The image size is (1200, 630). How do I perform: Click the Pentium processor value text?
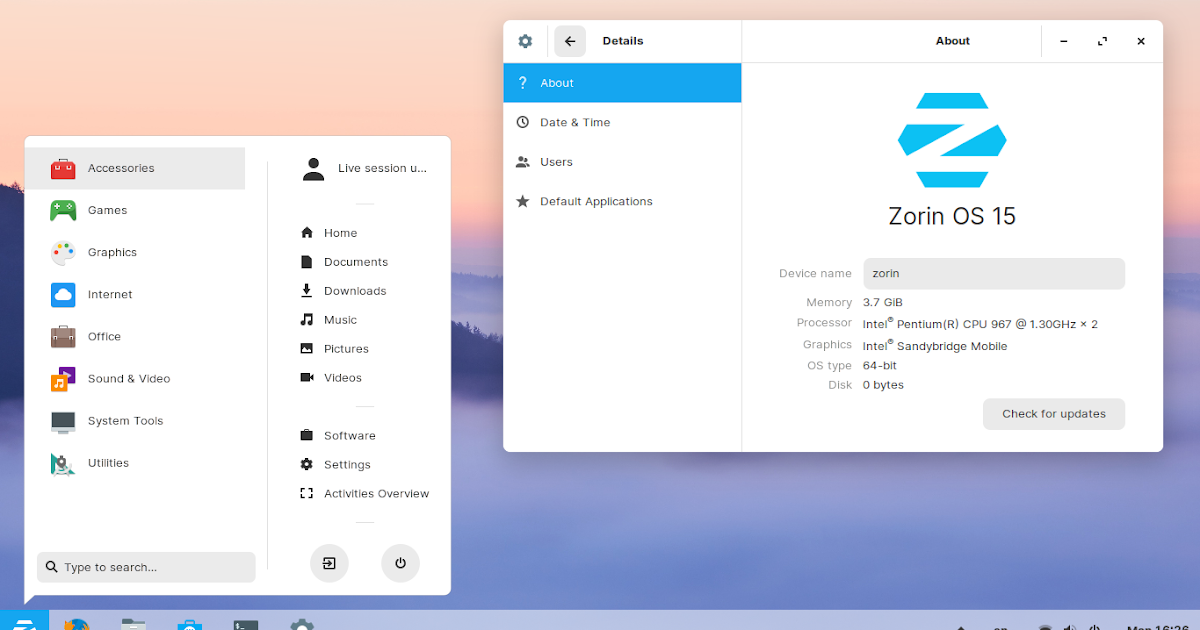point(980,324)
